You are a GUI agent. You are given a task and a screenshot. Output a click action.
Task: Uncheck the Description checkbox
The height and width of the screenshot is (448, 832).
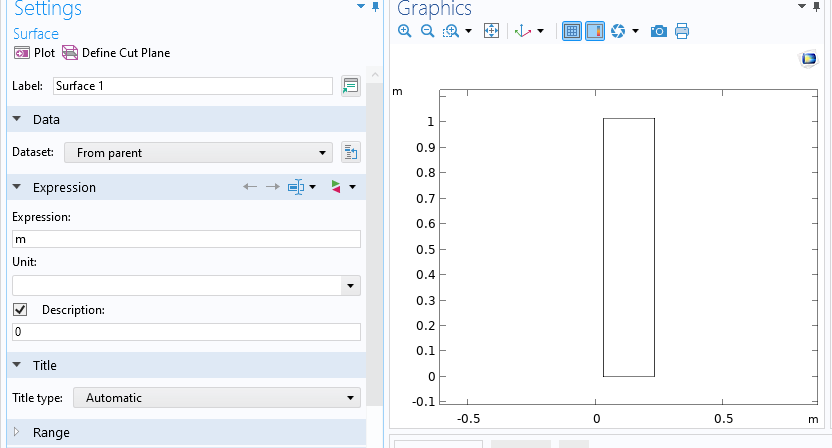pos(20,310)
